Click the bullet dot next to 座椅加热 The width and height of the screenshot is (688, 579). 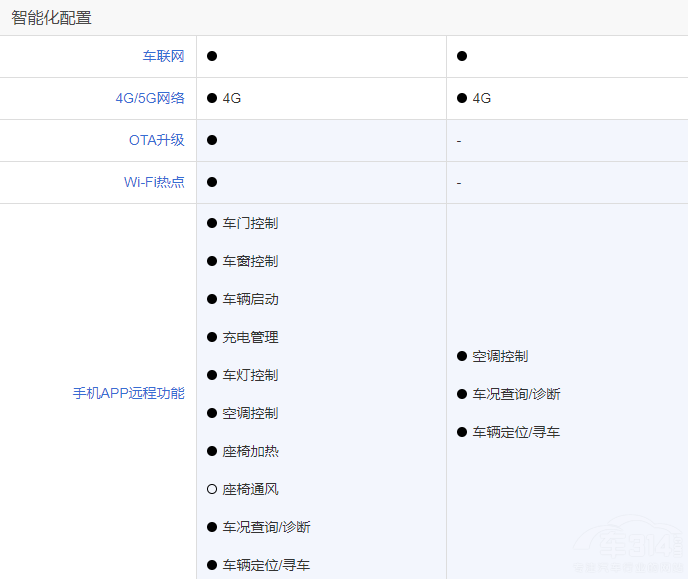pos(212,451)
